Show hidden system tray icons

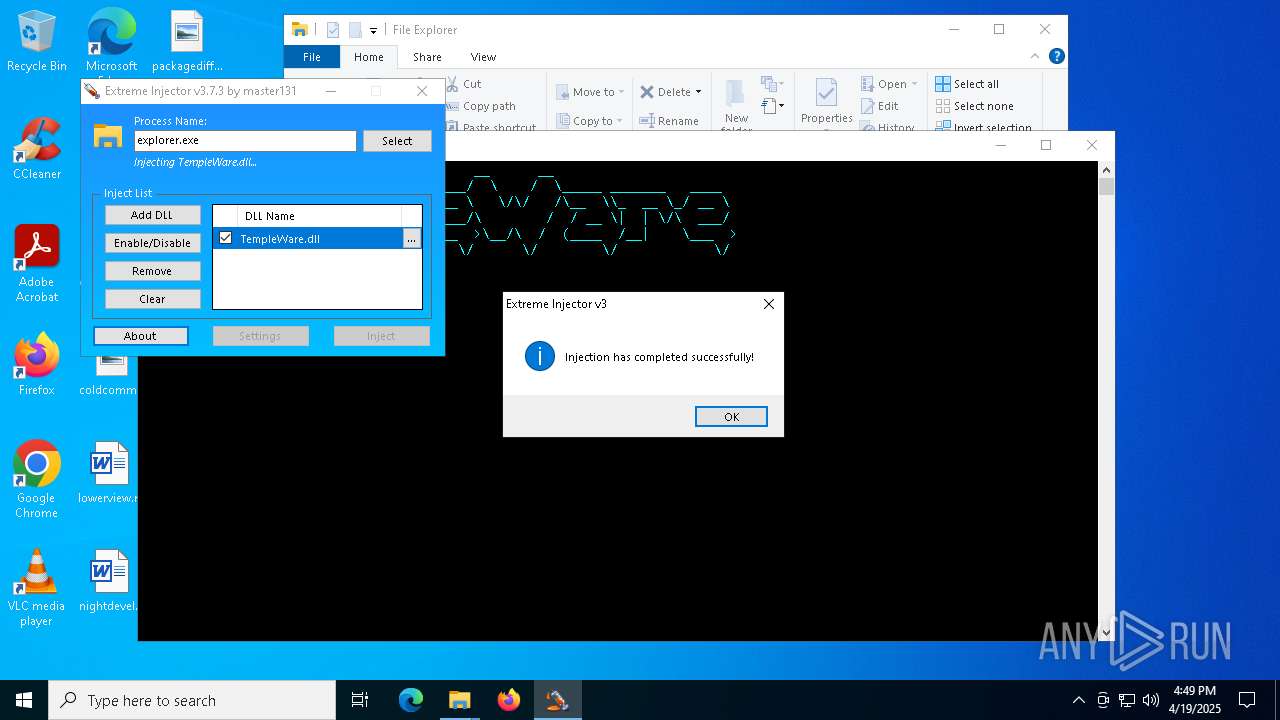click(x=1078, y=700)
